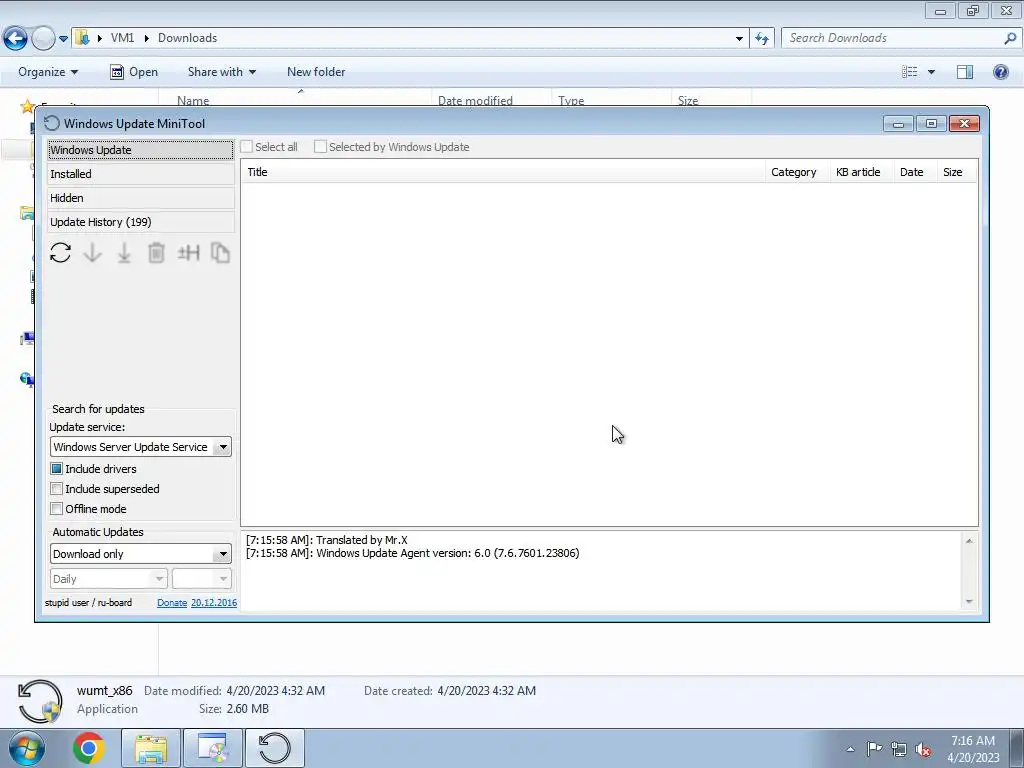
Task: Click the 20.12.2016 version link
Action: point(214,603)
